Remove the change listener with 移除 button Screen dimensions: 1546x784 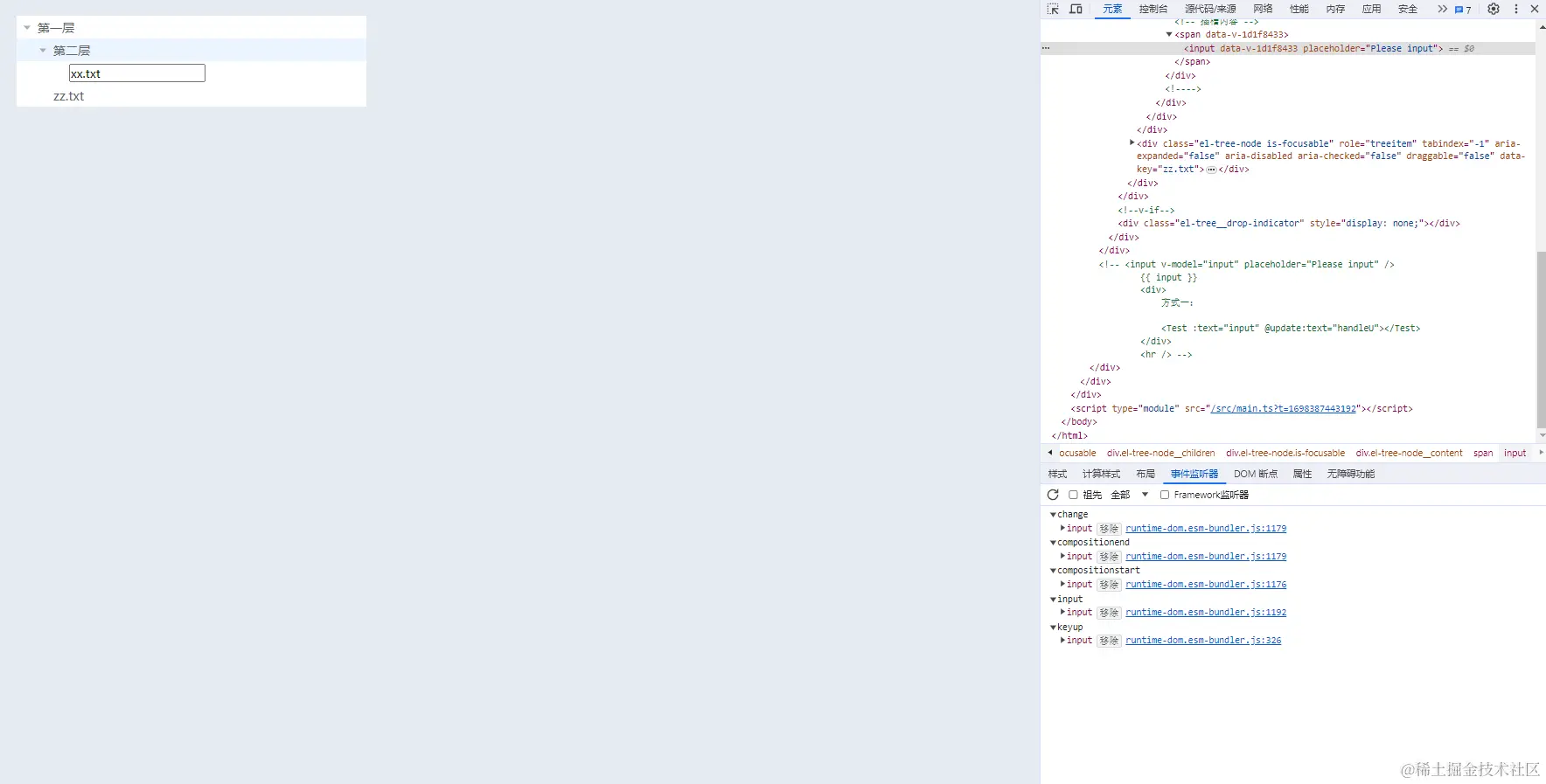click(1109, 529)
